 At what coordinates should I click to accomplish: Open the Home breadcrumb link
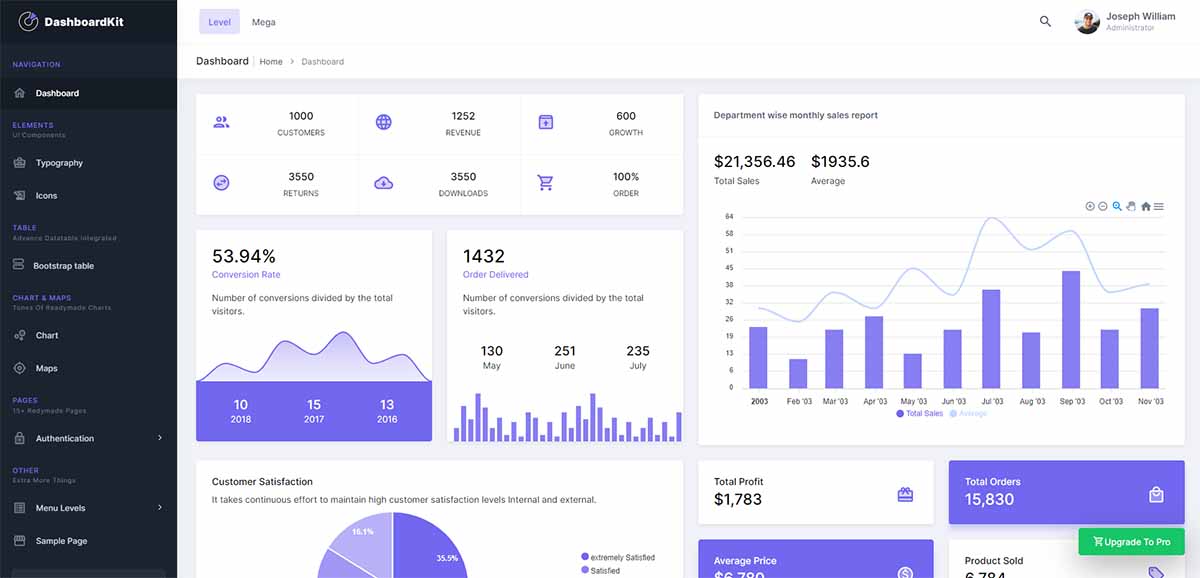point(270,61)
